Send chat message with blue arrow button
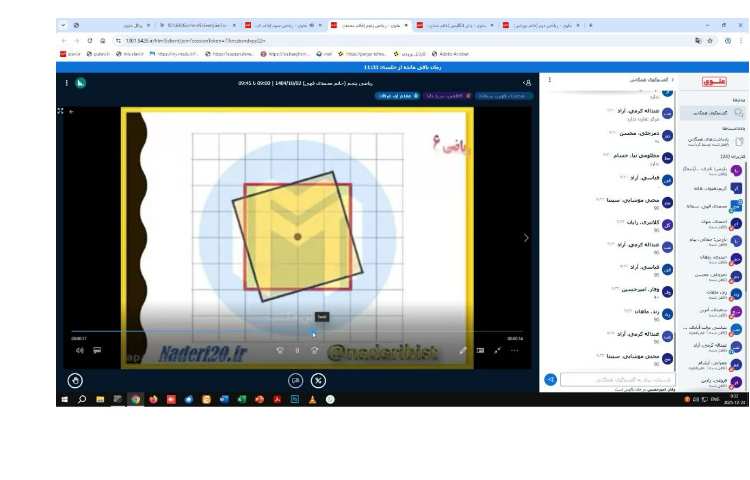Screen dimensions: 750x480 [549, 380]
